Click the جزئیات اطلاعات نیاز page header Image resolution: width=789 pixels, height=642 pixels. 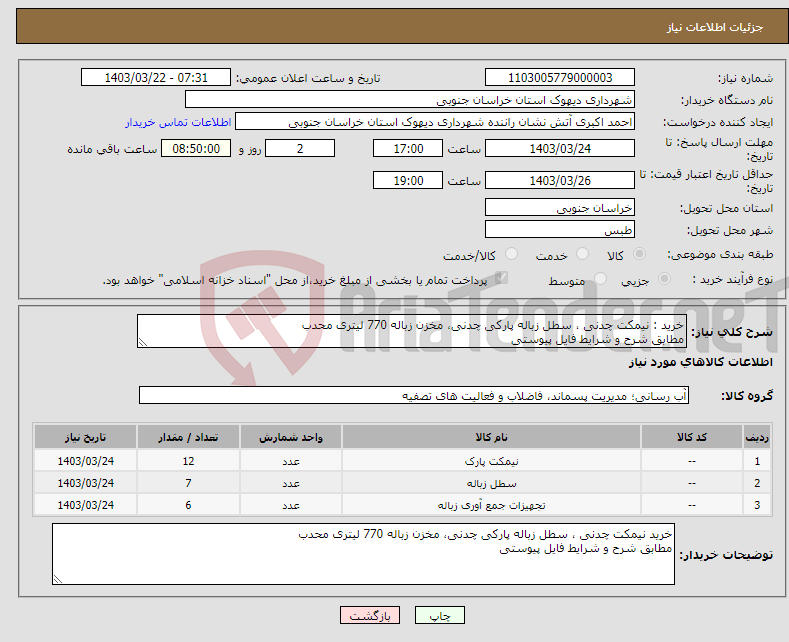715,27
